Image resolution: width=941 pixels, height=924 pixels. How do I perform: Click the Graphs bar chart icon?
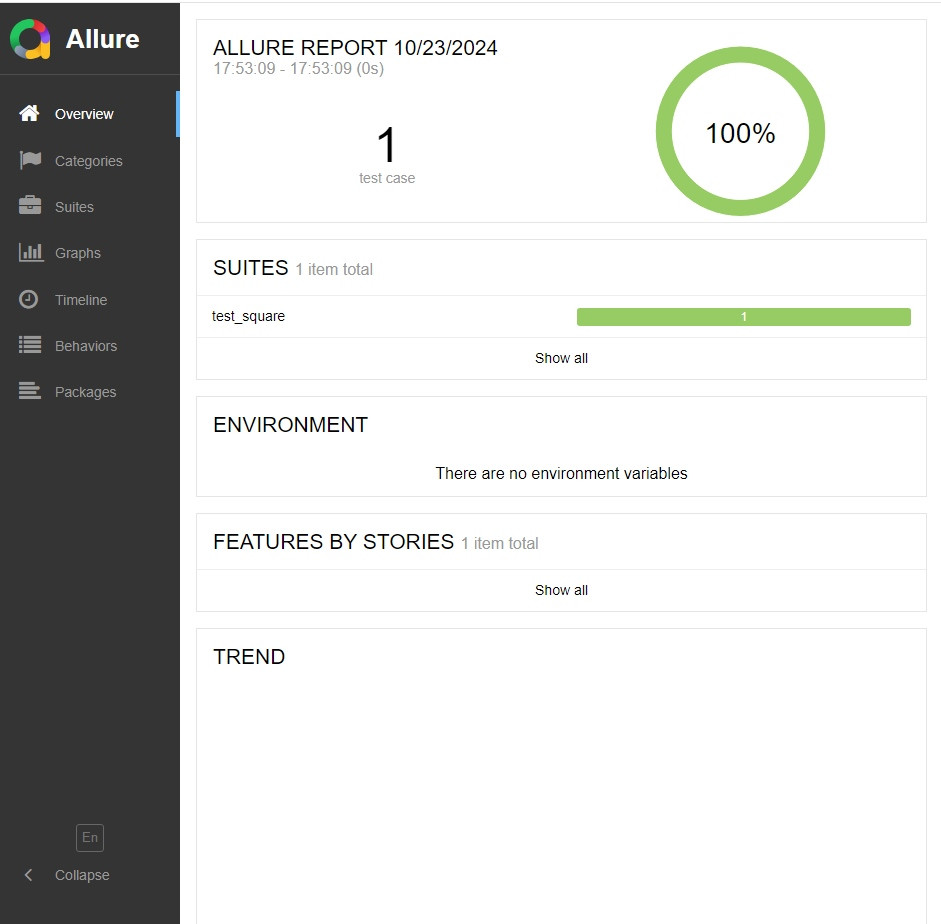31,253
